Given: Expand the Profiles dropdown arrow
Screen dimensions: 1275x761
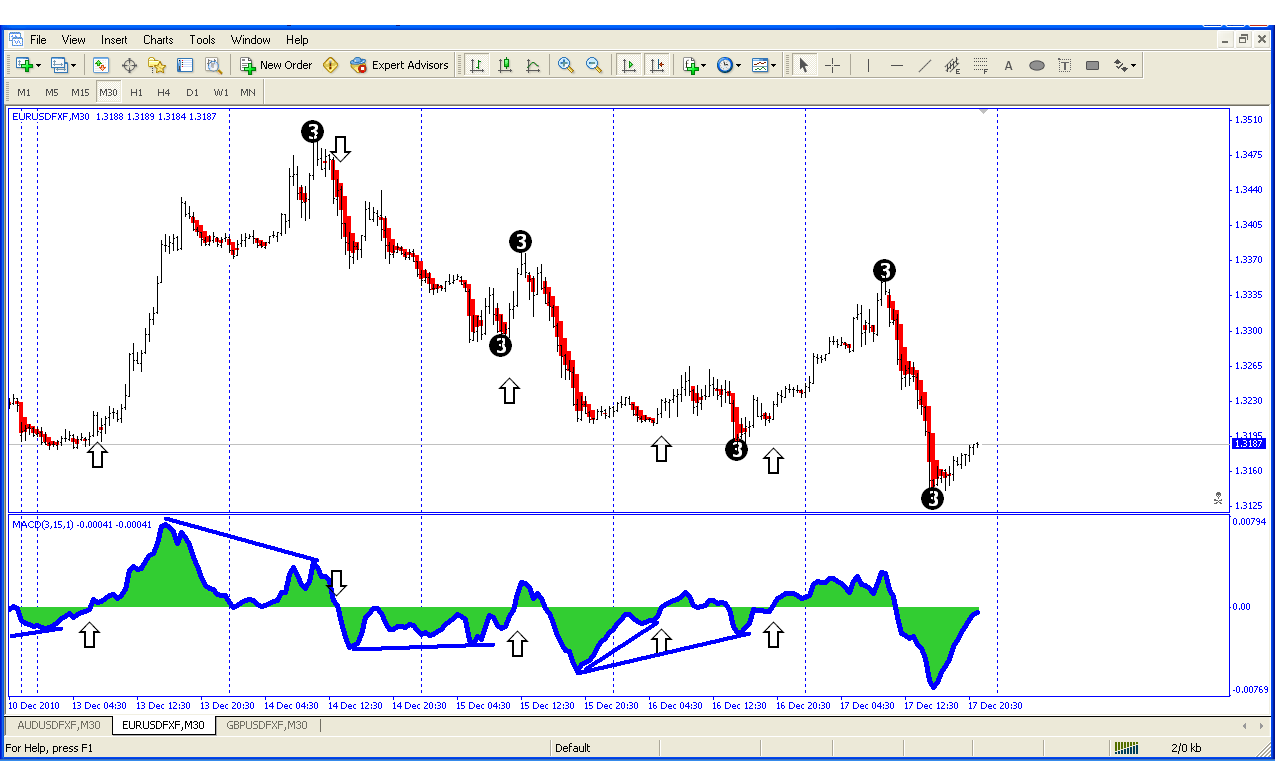Looking at the screenshot, I should pos(74,65).
